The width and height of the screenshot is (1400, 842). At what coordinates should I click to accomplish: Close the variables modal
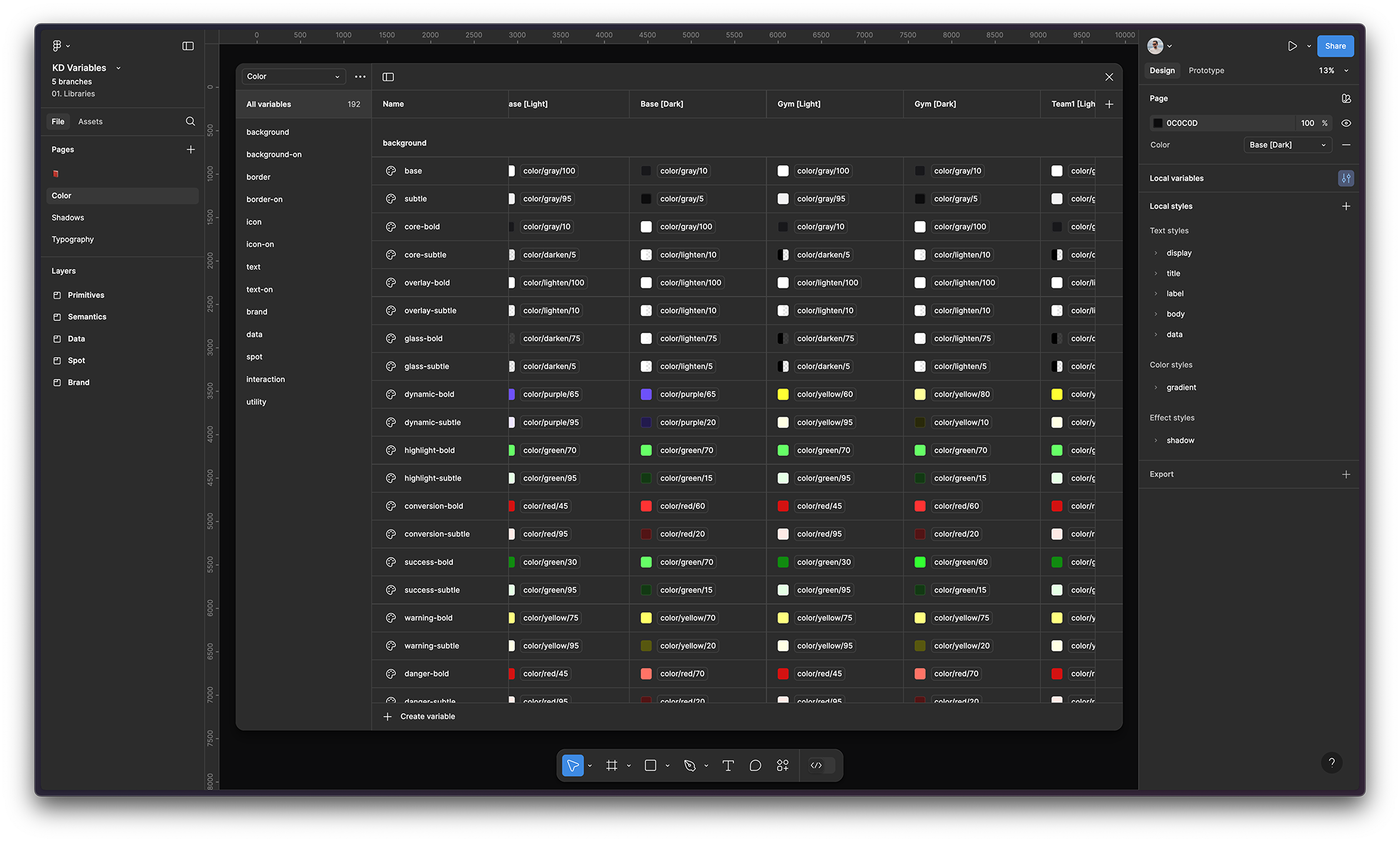coord(1109,77)
